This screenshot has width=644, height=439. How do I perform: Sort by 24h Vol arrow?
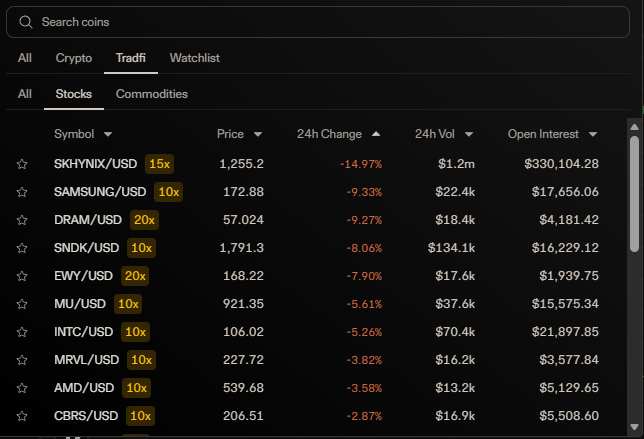pyautogui.click(x=469, y=134)
